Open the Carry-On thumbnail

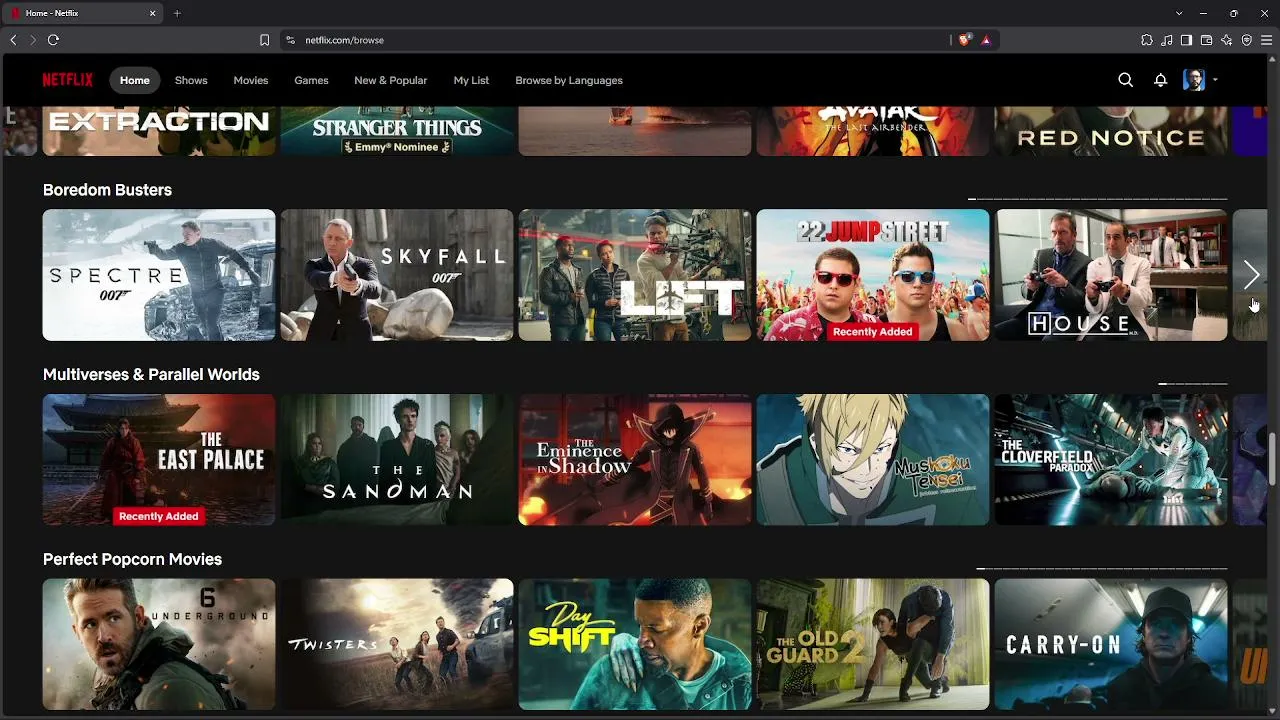pyautogui.click(x=1111, y=645)
